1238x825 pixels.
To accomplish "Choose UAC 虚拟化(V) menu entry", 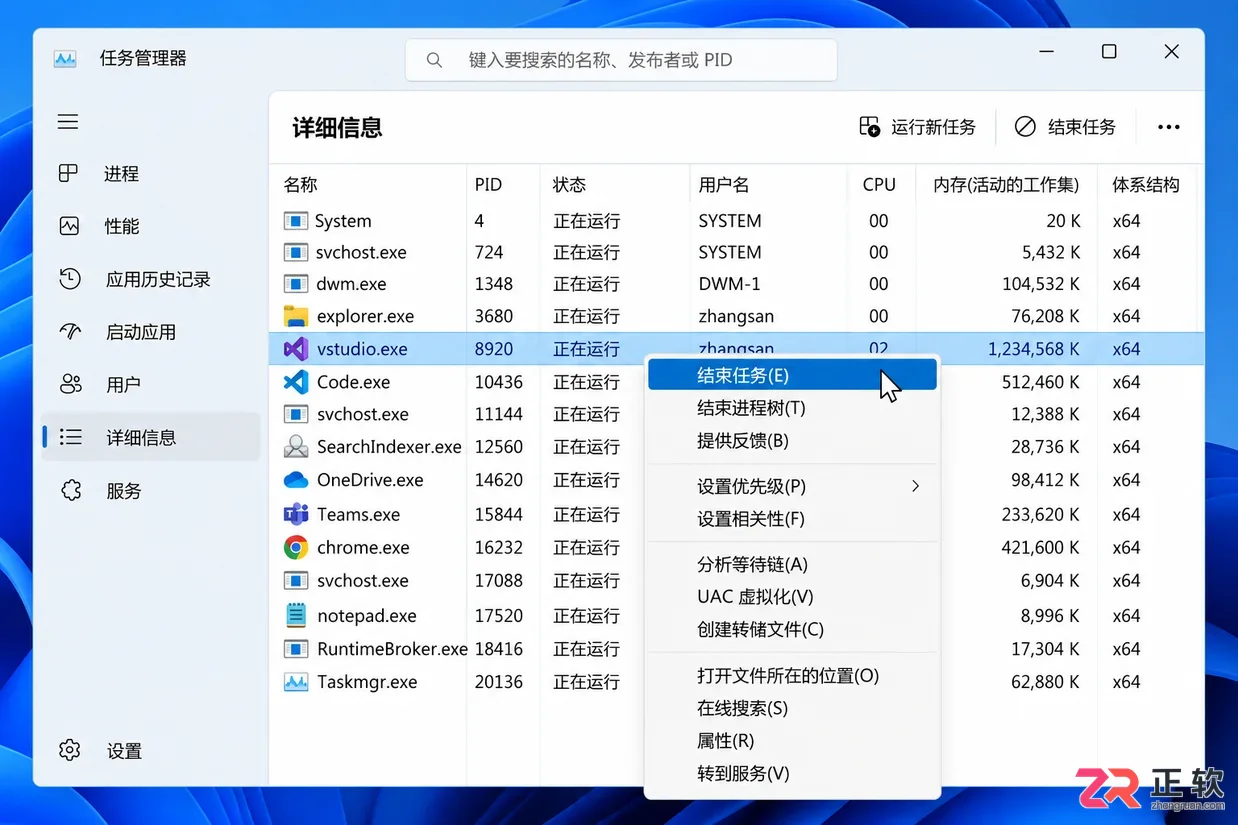I will click(x=792, y=596).
